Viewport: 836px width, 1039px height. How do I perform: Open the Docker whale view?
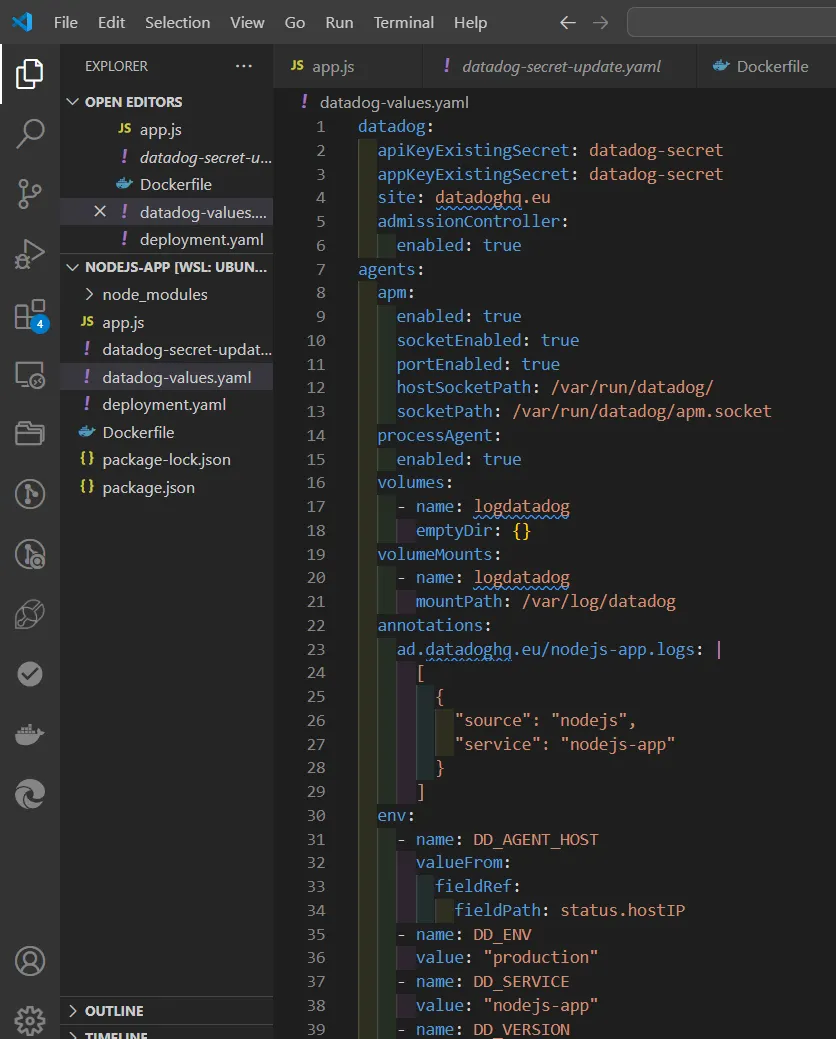coord(30,734)
